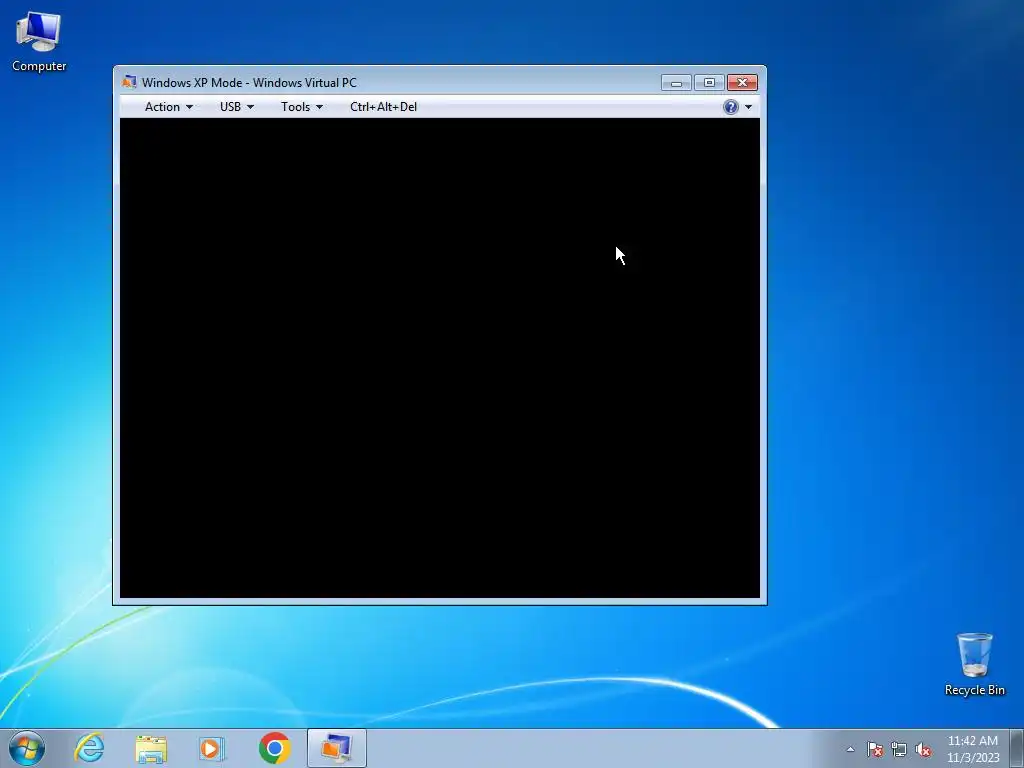Open the USB menu

[x=236, y=106]
